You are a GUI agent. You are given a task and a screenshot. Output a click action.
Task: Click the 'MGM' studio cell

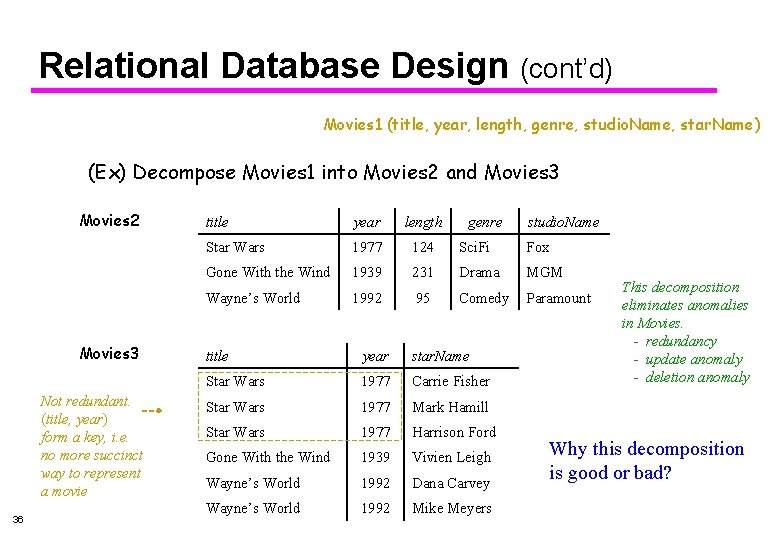pos(544,272)
